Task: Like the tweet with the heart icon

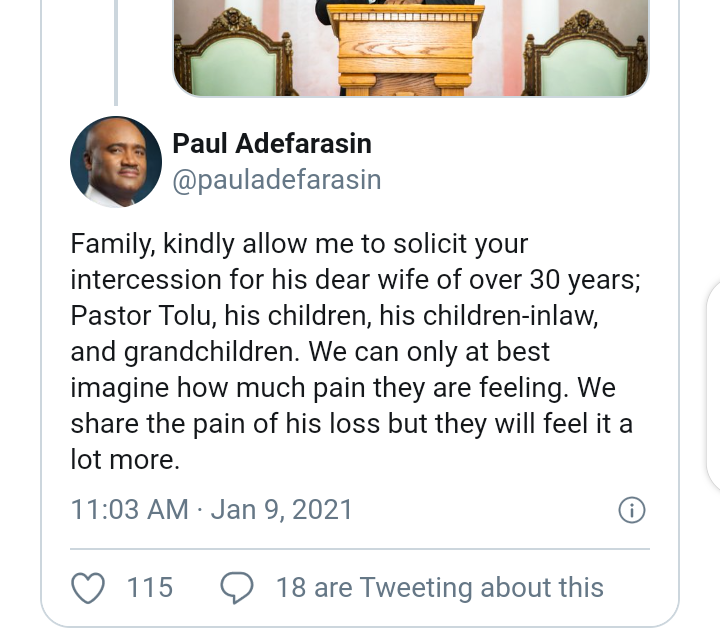Action: click(90, 587)
